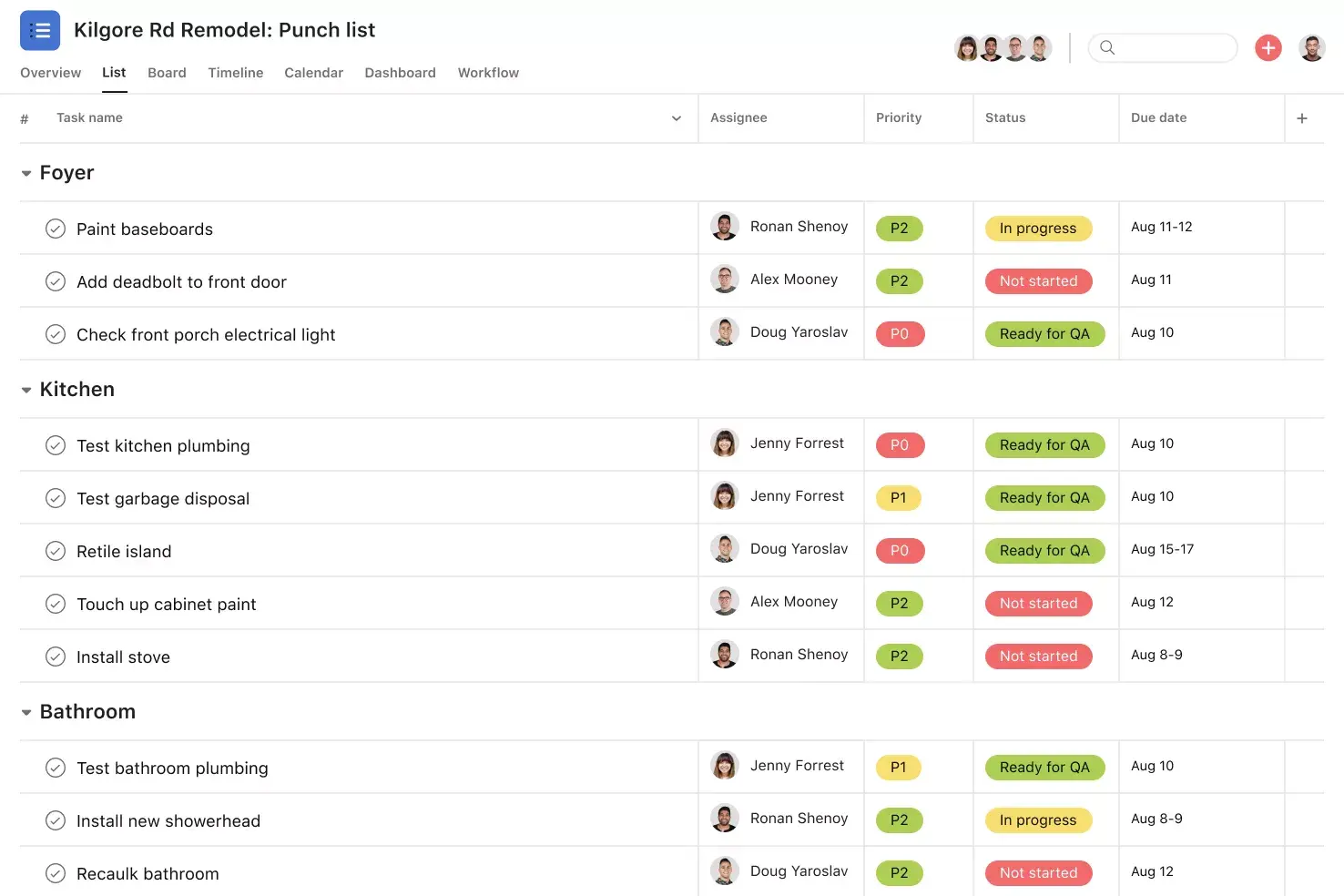The width and height of the screenshot is (1344, 896).
Task: Click Ready for QA status on Retile island
Action: point(1044,550)
